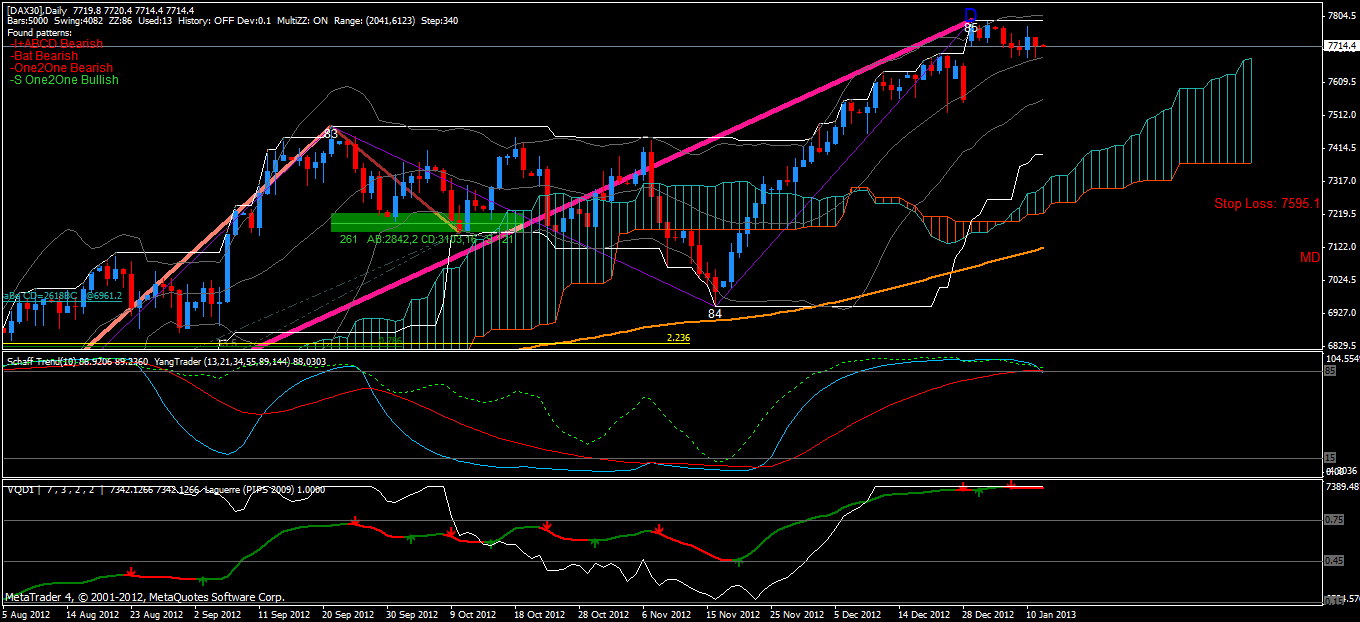Viewport: 1360px width, 622px height.
Task: Click price scale value 7609.5
Action: point(1341,82)
